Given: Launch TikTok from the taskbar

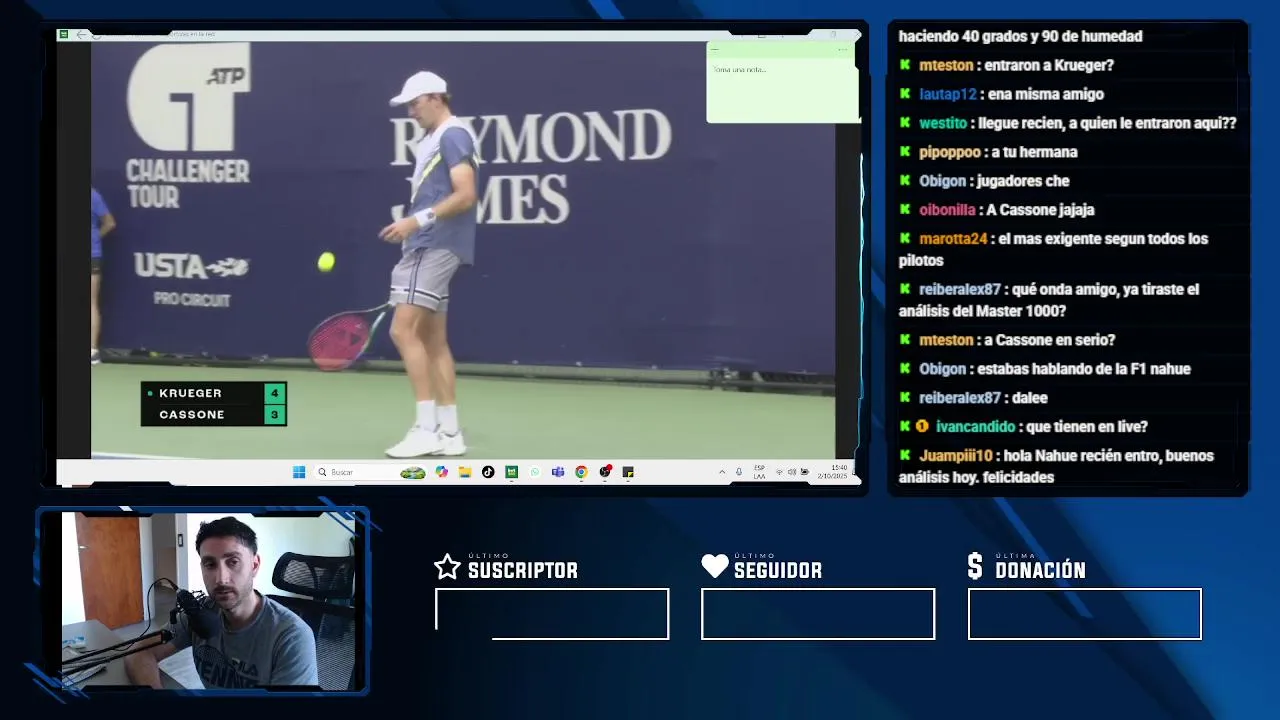Looking at the screenshot, I should 488,472.
